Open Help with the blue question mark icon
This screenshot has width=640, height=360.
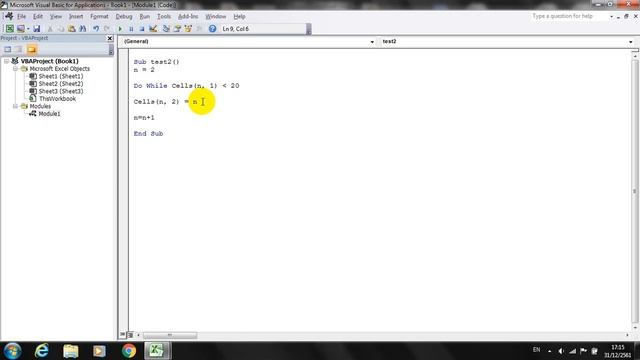pos(212,29)
